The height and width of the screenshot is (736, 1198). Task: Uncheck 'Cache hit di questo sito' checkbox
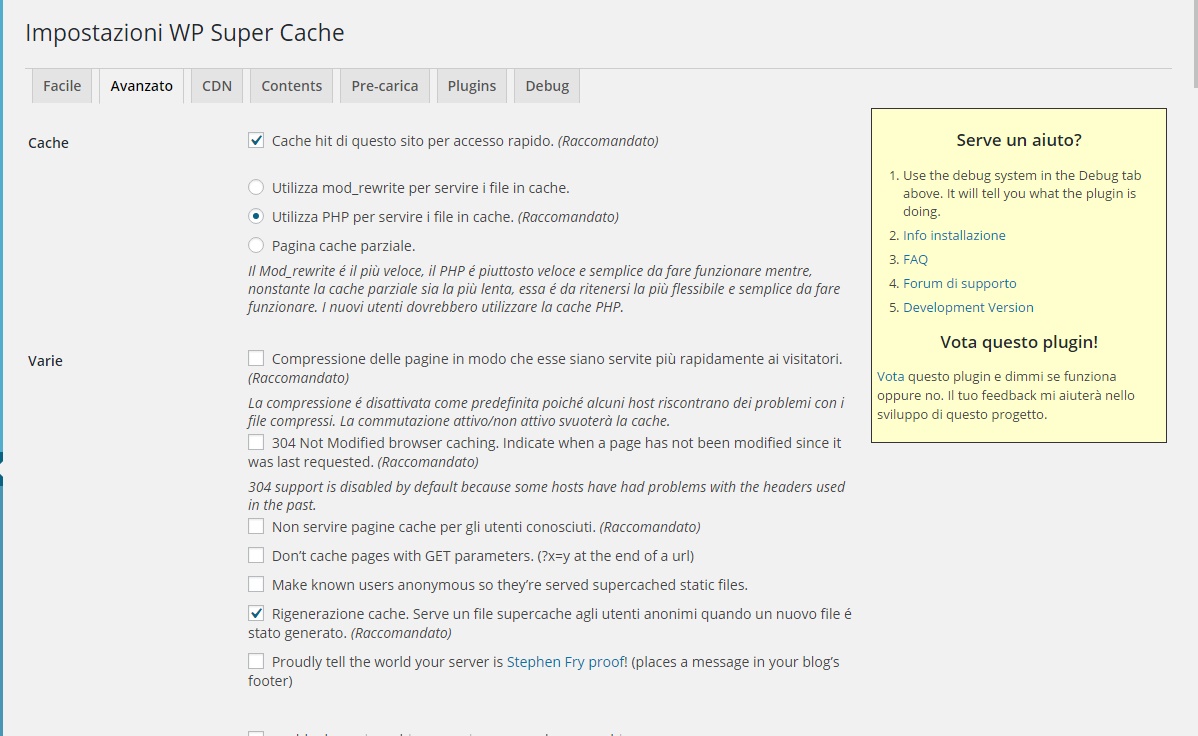click(256, 140)
